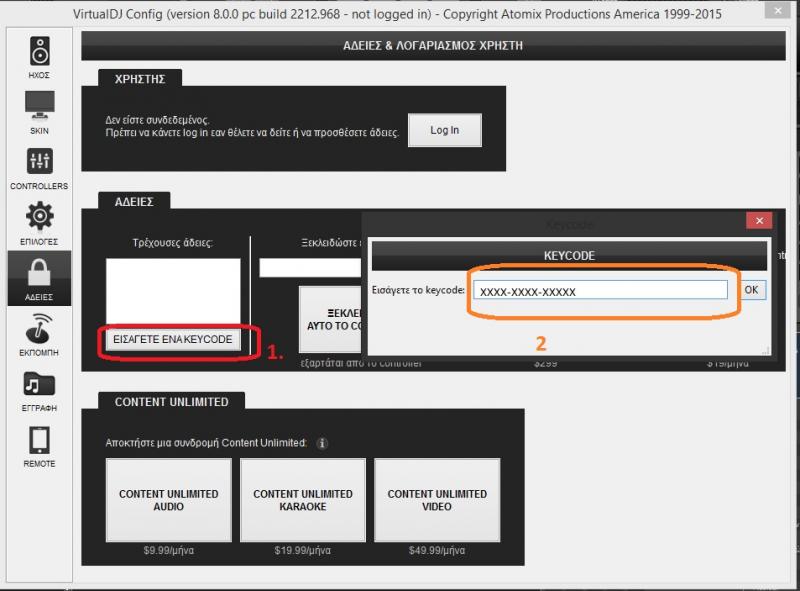Image resolution: width=800 pixels, height=591 pixels.
Task: Choose Content Unlimited Audio subscription
Action: click(168, 500)
